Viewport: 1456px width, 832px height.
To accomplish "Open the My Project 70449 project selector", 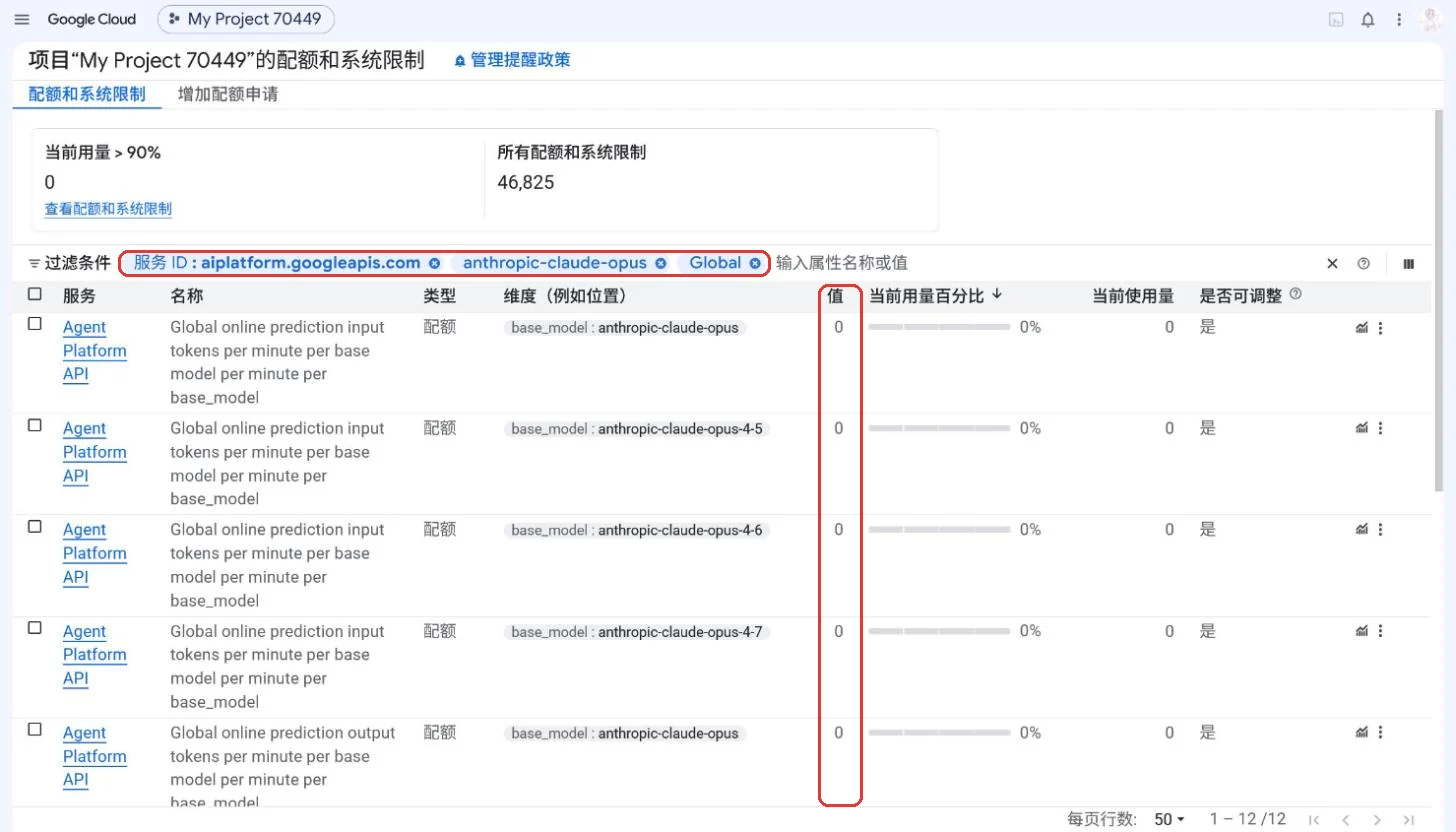I will click(246, 19).
